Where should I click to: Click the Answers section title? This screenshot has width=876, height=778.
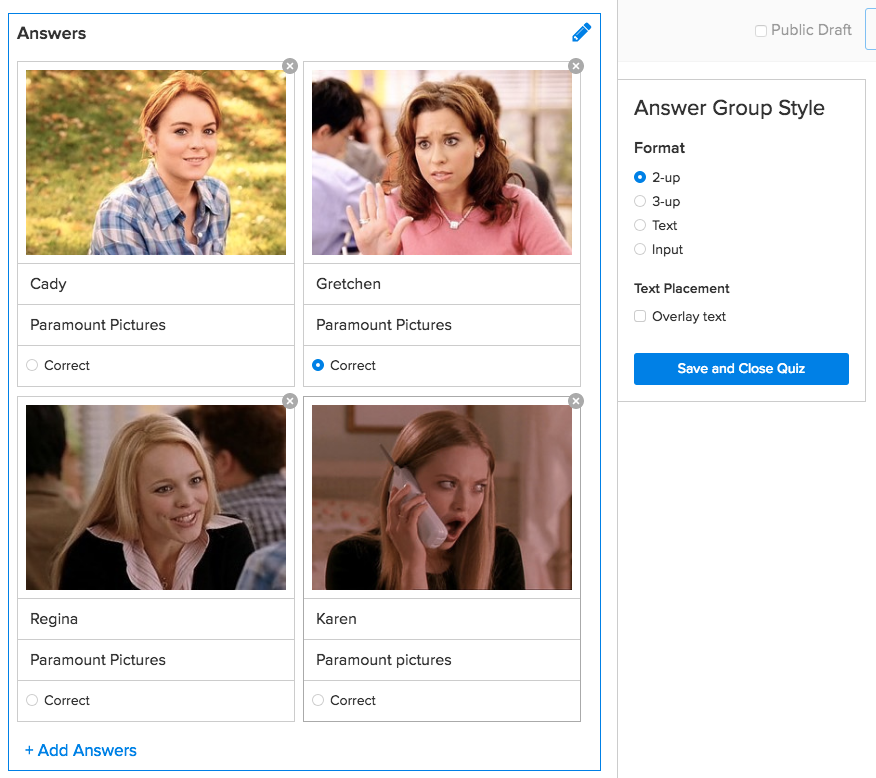(51, 34)
